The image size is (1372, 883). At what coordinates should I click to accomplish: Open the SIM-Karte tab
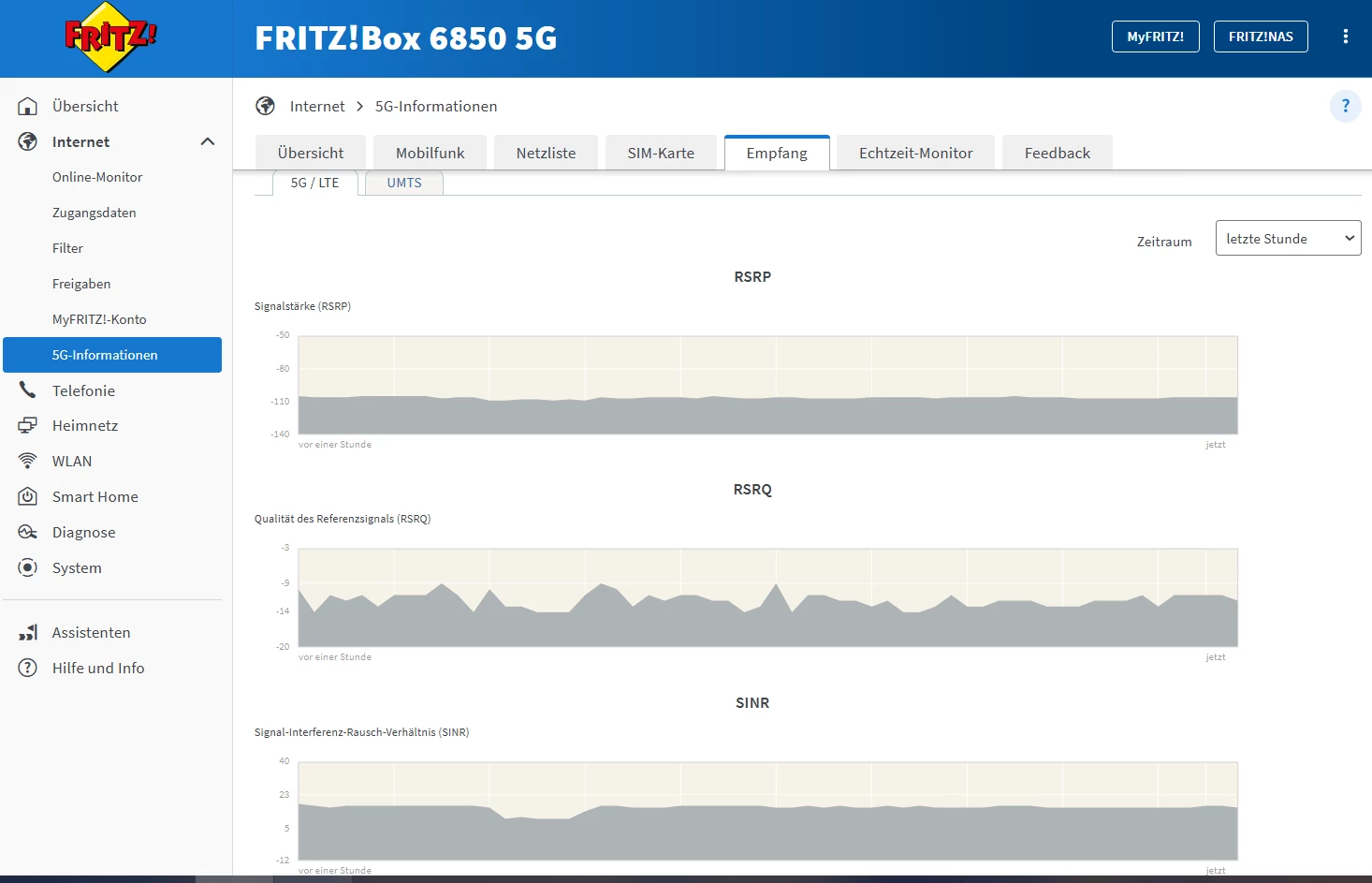coord(661,153)
